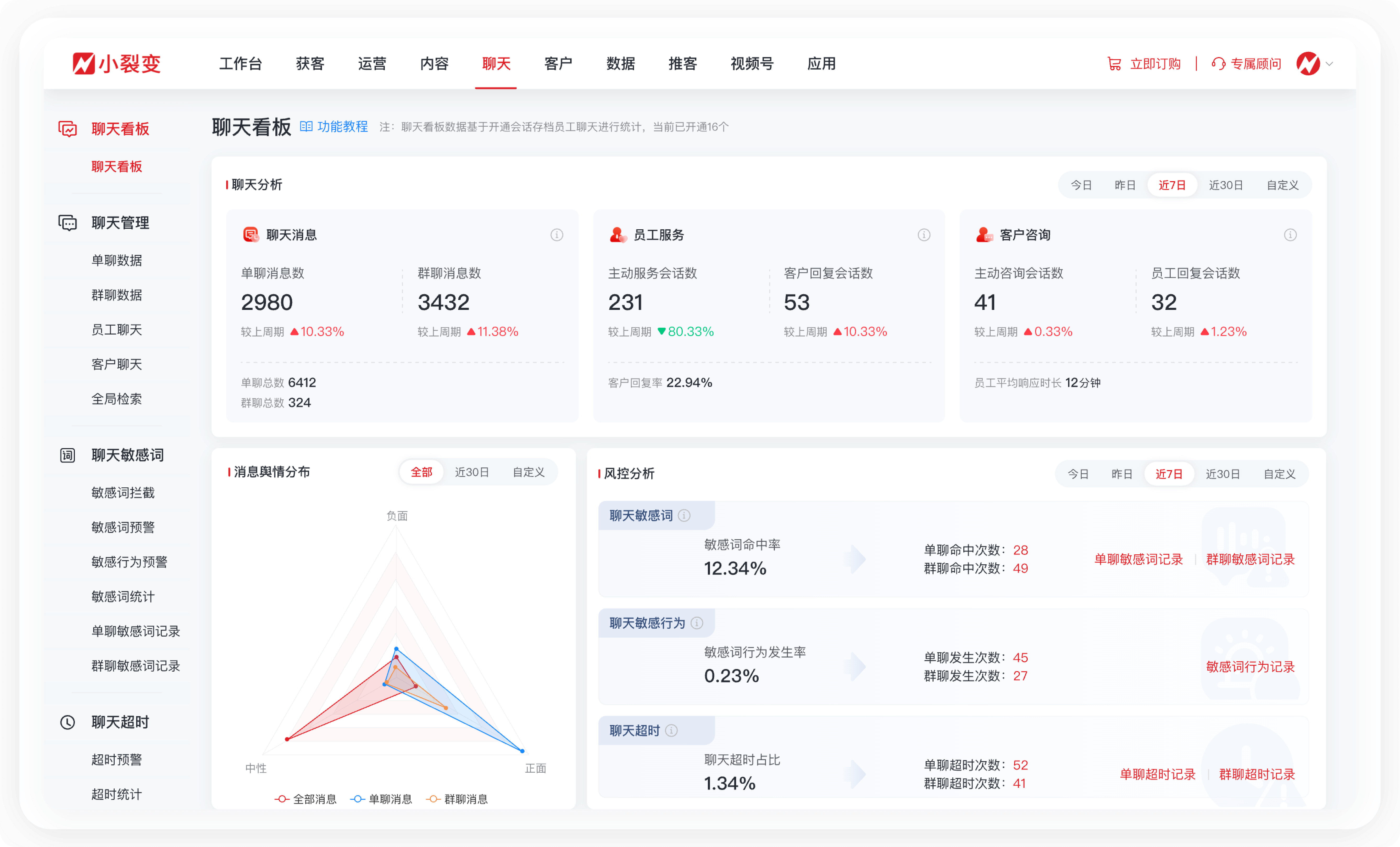Select 近30日 in 聊天分析 date filter

pyautogui.click(x=1226, y=185)
